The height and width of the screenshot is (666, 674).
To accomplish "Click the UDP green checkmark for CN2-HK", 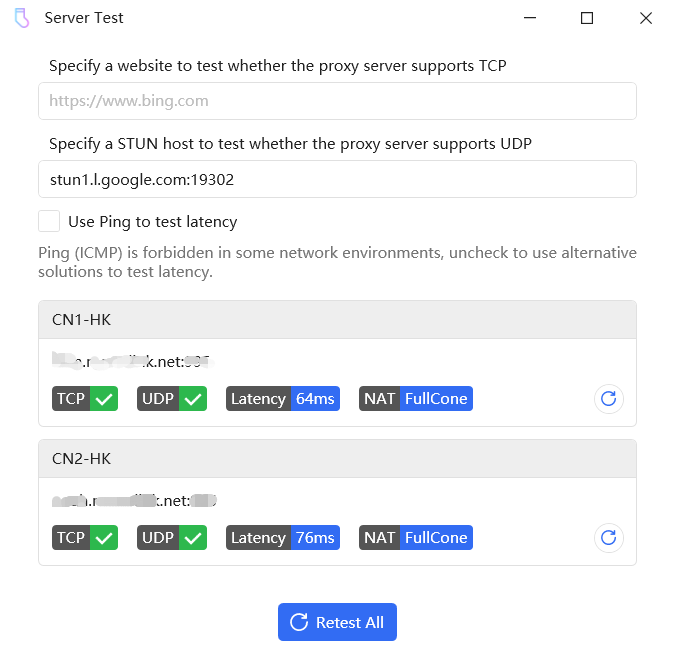I will [x=193, y=538].
